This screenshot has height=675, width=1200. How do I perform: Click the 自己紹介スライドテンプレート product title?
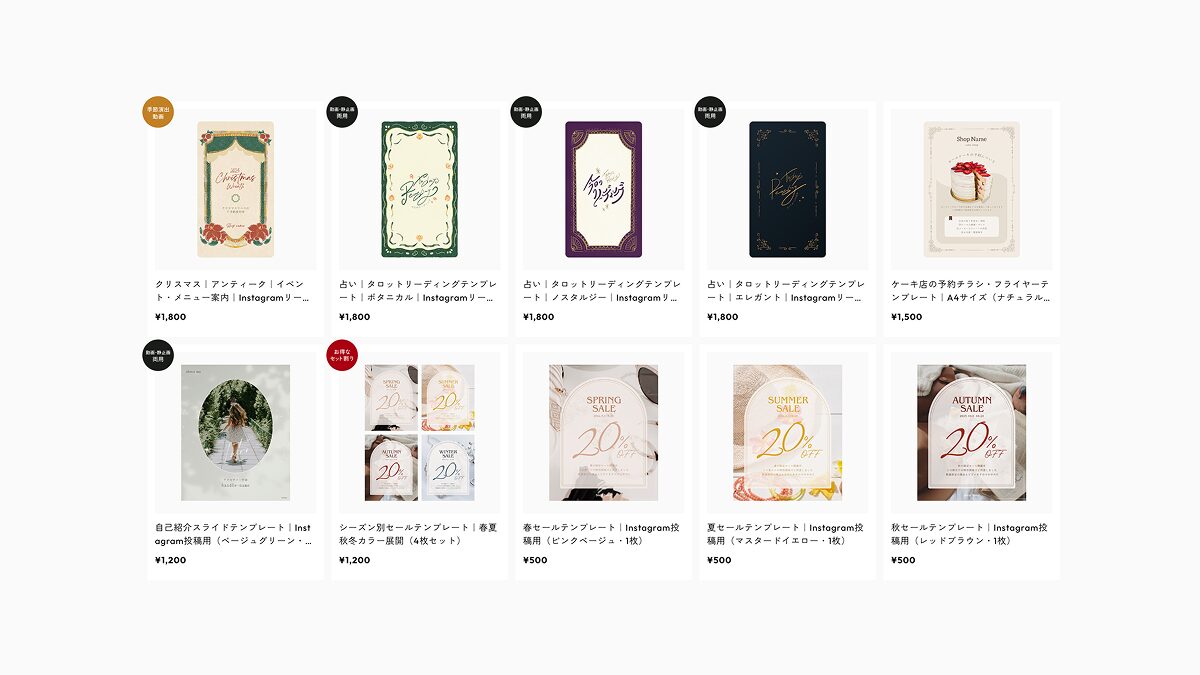pyautogui.click(x=234, y=534)
